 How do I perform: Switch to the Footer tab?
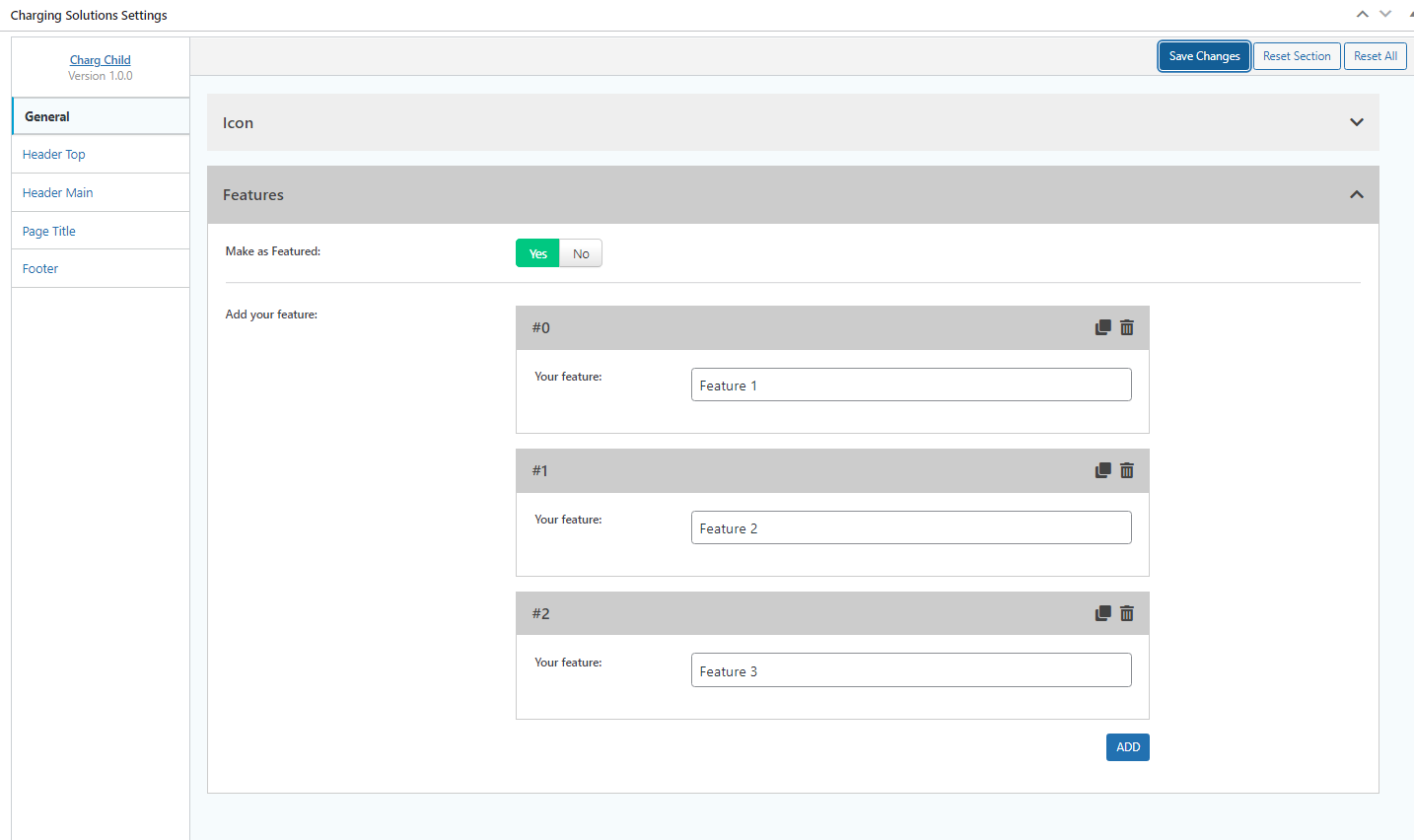[40, 268]
